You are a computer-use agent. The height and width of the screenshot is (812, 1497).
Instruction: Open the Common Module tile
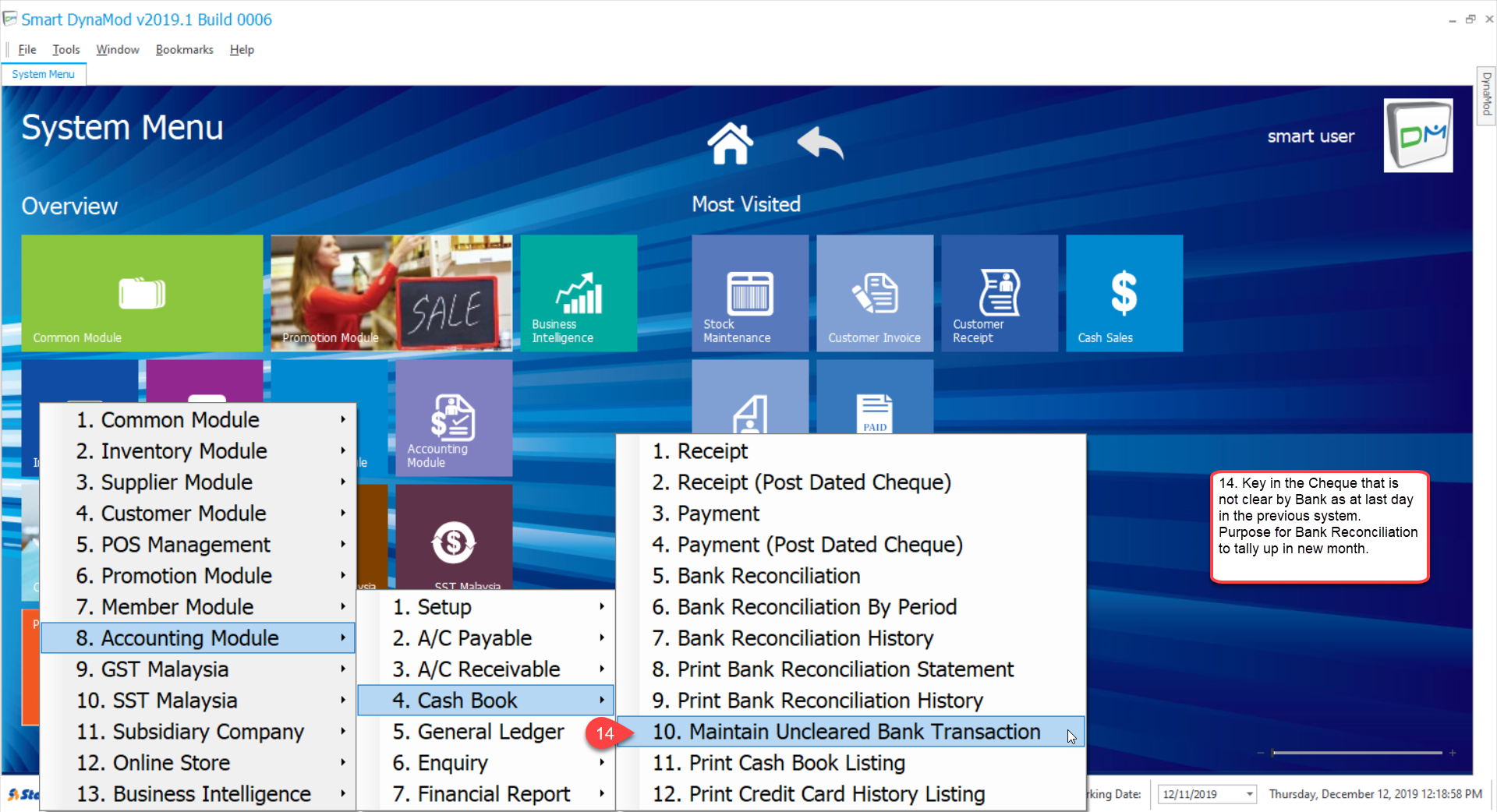click(142, 293)
